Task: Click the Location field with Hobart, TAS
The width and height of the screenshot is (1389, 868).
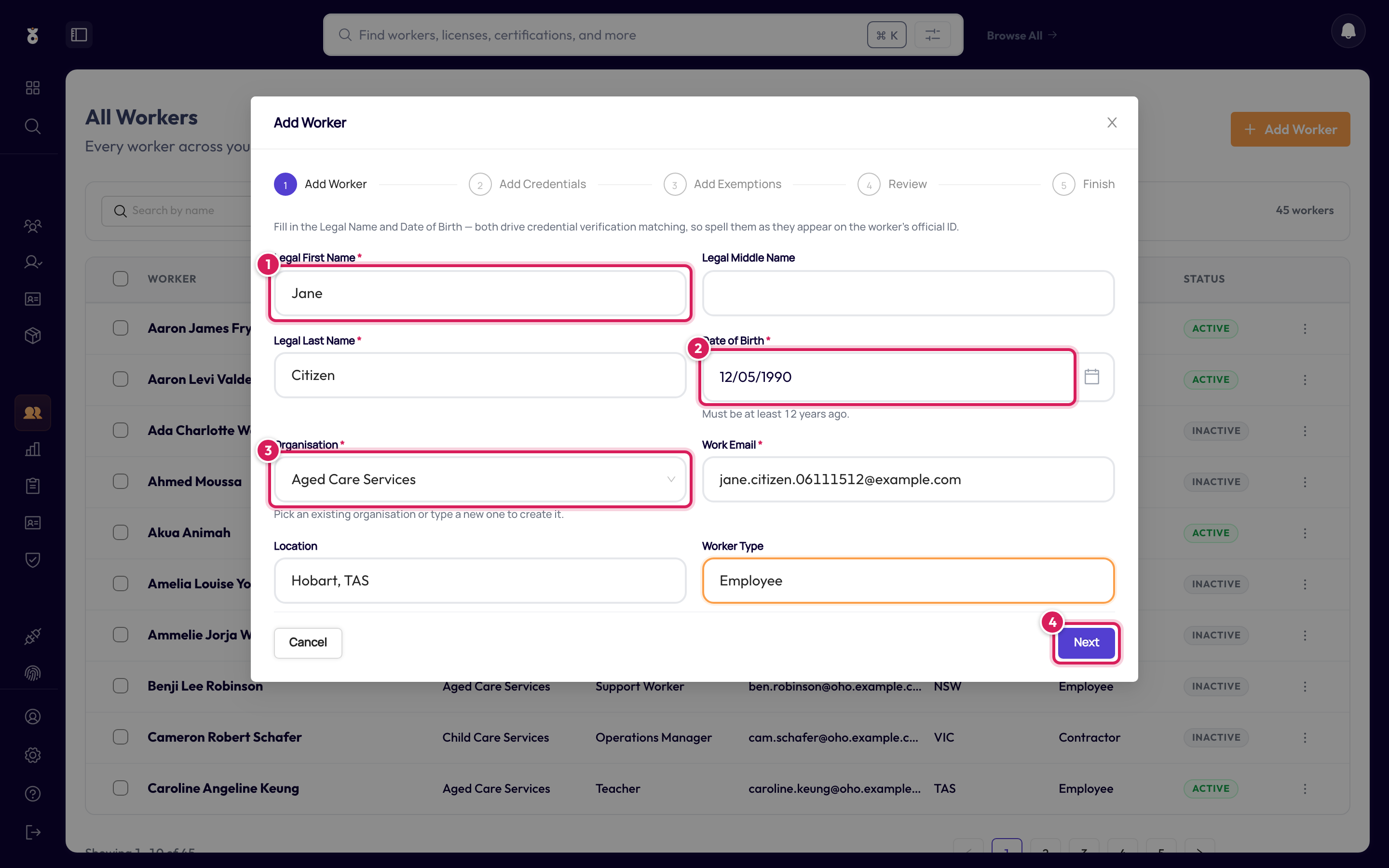Action: click(480, 581)
